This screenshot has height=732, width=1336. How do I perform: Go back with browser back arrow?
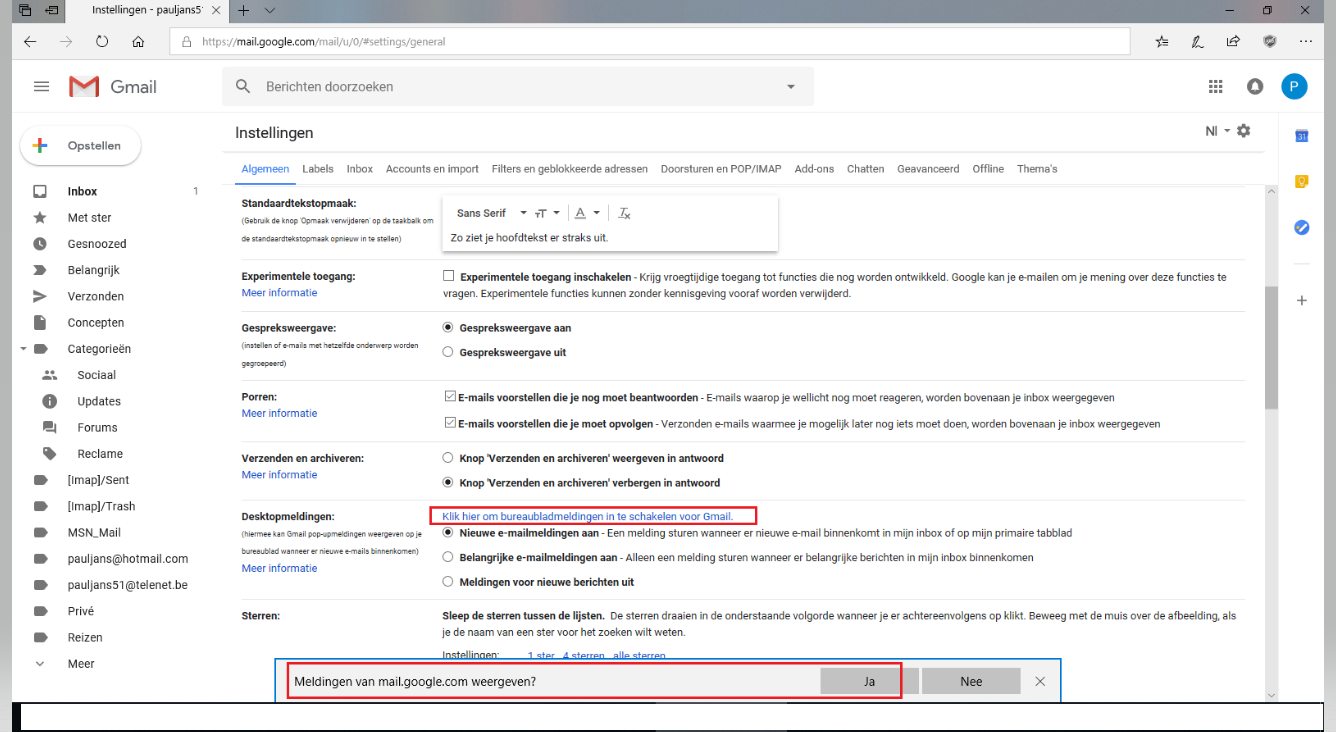[30, 42]
